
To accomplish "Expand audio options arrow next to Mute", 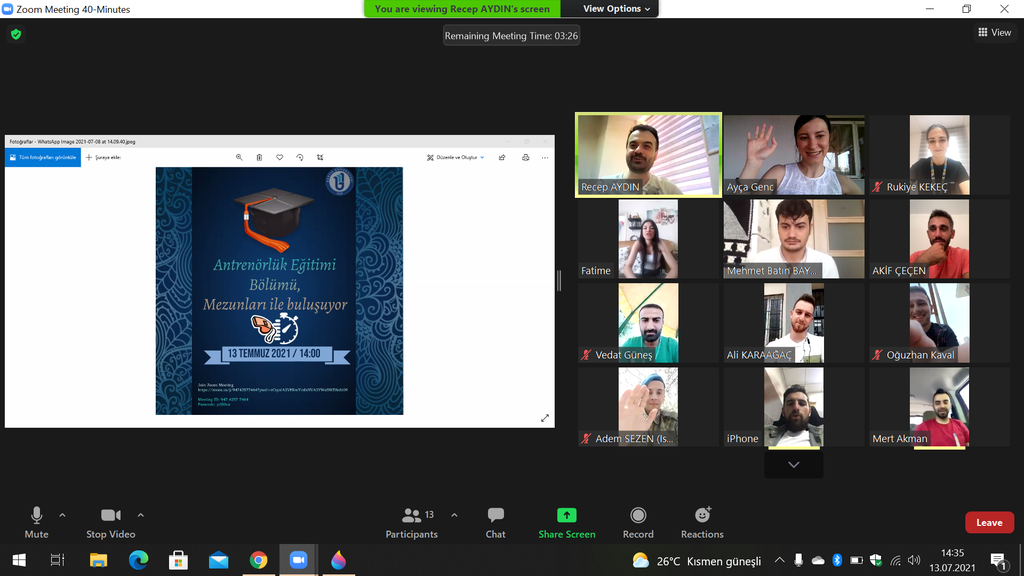I will point(62,516).
